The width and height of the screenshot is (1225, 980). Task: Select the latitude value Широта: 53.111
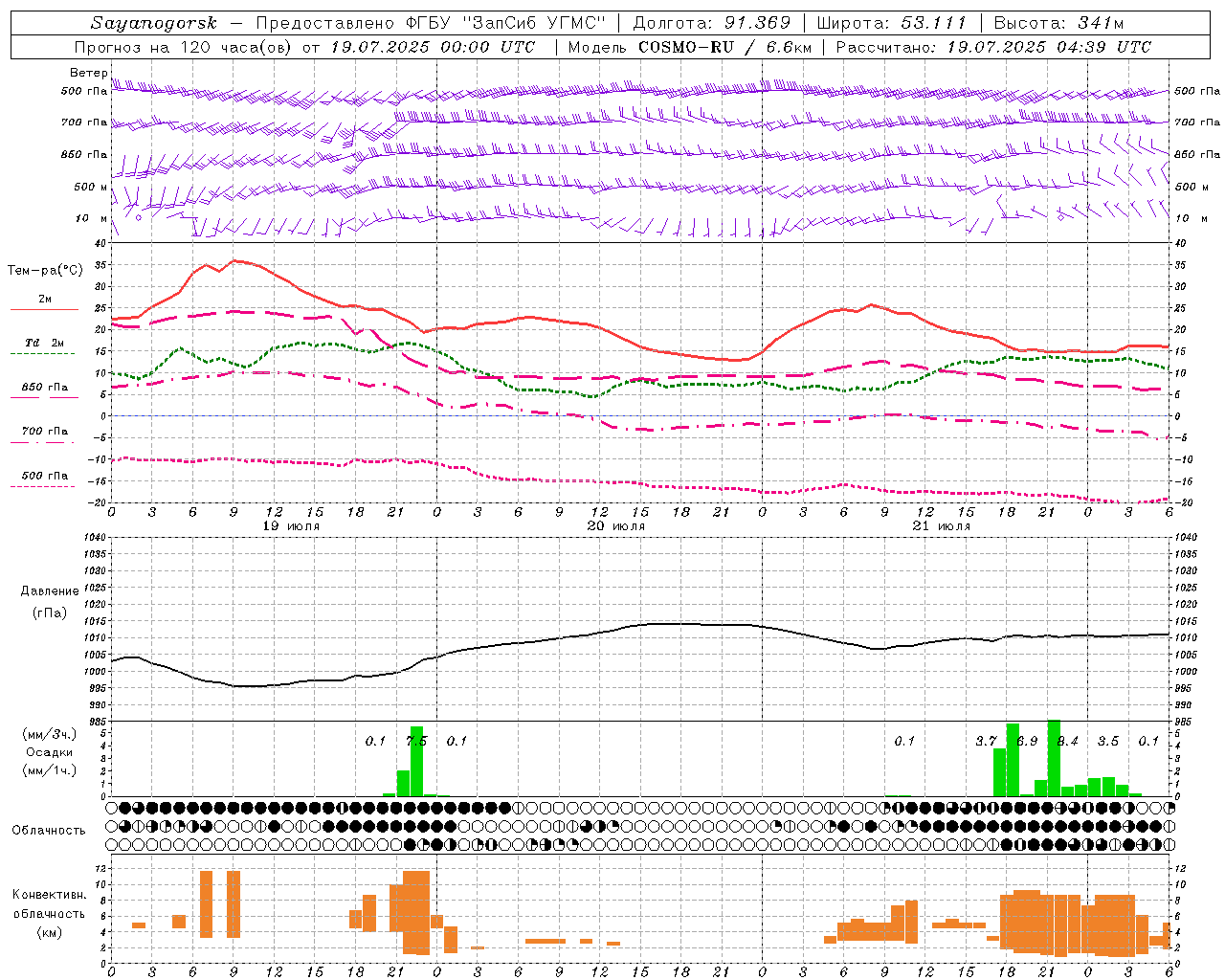(x=892, y=23)
